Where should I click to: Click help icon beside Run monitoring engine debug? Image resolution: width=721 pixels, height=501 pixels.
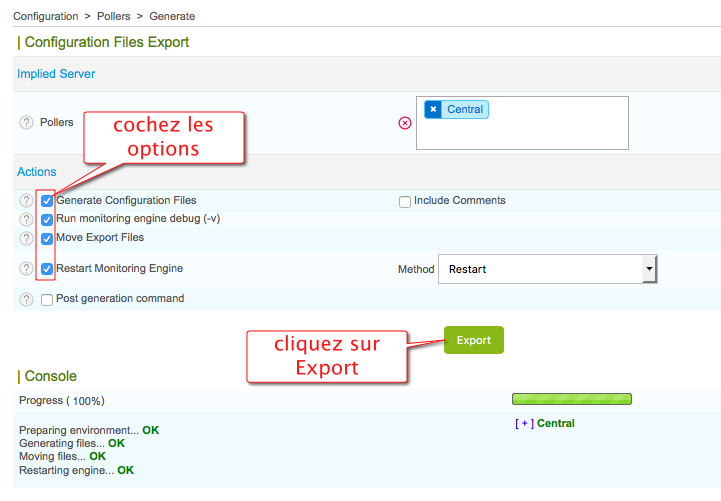26,220
